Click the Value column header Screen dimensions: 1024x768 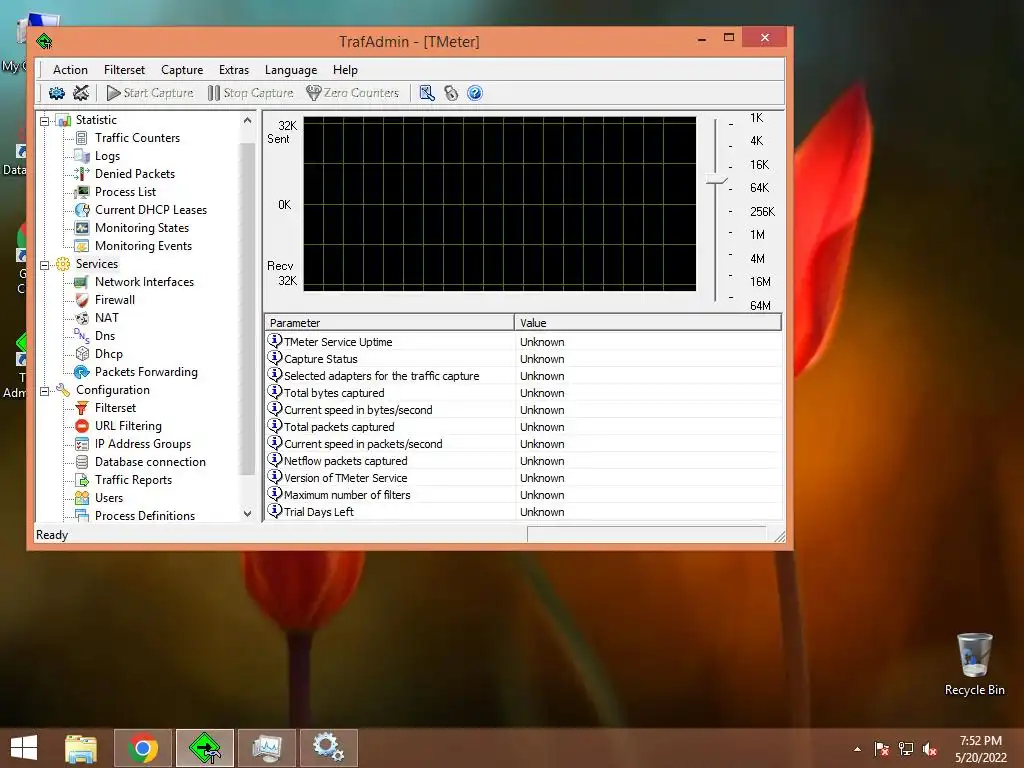[x=648, y=323]
